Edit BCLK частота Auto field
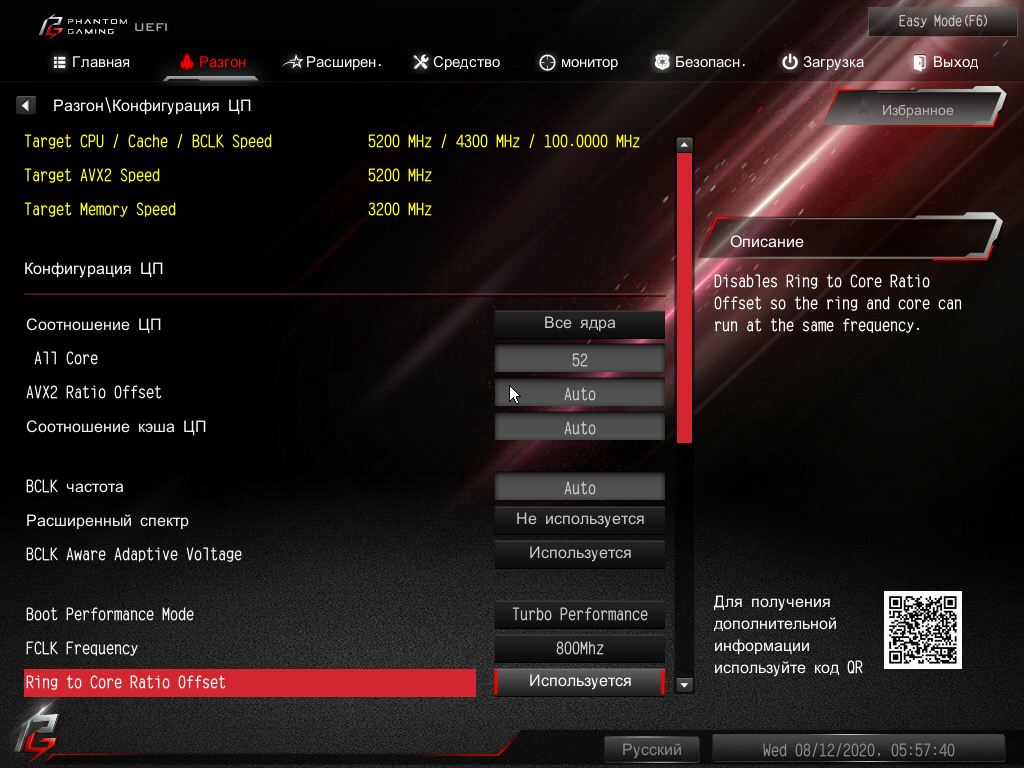The height and width of the screenshot is (768, 1024). [x=580, y=487]
